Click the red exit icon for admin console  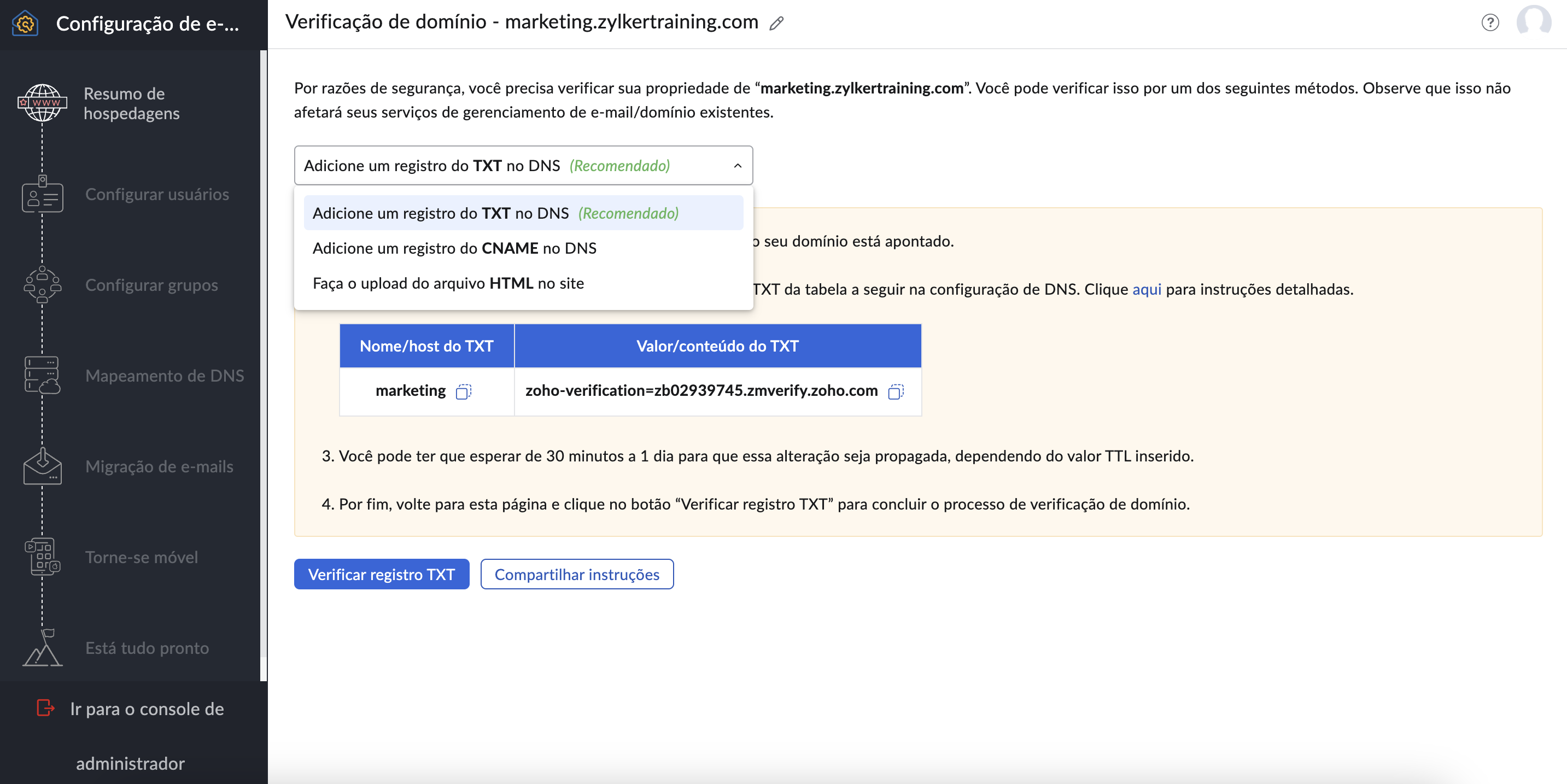pos(45,708)
